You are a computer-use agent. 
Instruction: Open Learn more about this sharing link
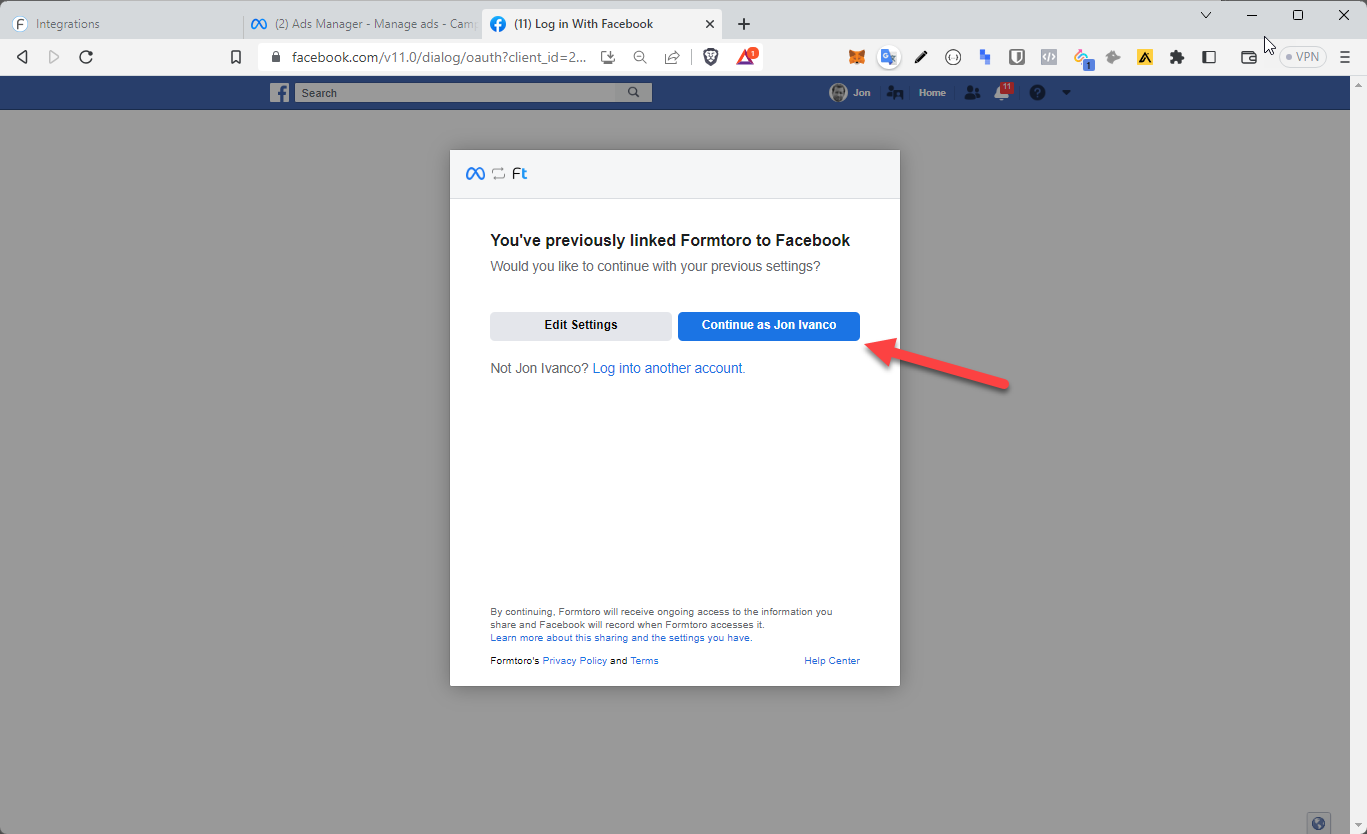pyautogui.click(x=621, y=638)
